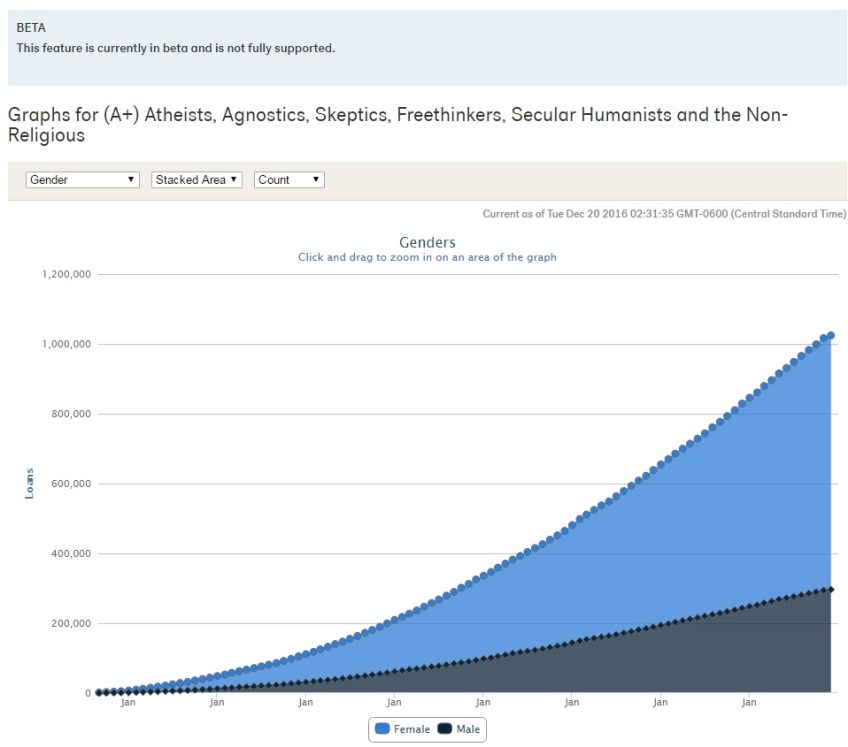The height and width of the screenshot is (747, 848).
Task: Toggle the Male series legend label
Action: (468, 729)
